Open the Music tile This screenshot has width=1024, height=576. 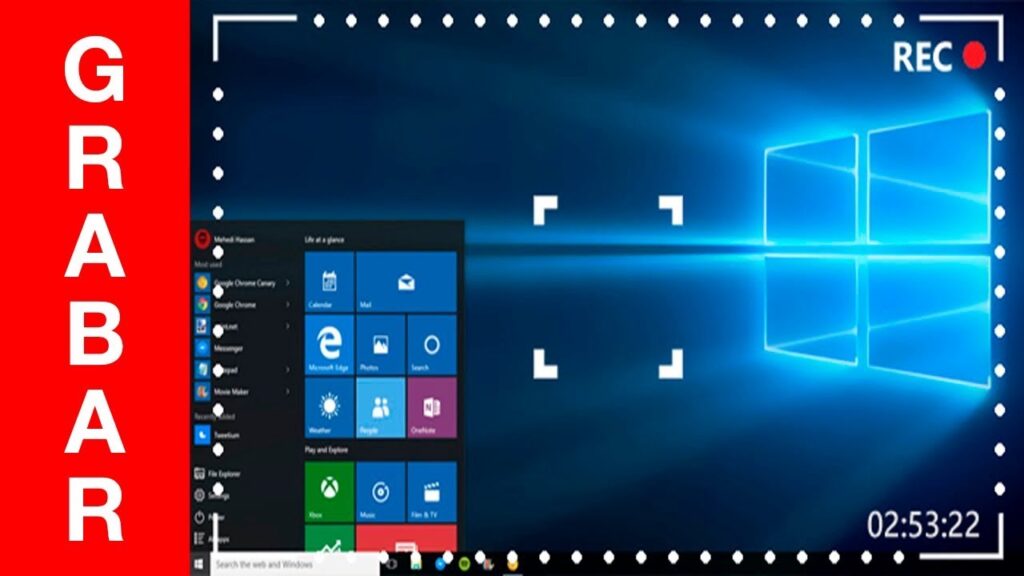380,492
